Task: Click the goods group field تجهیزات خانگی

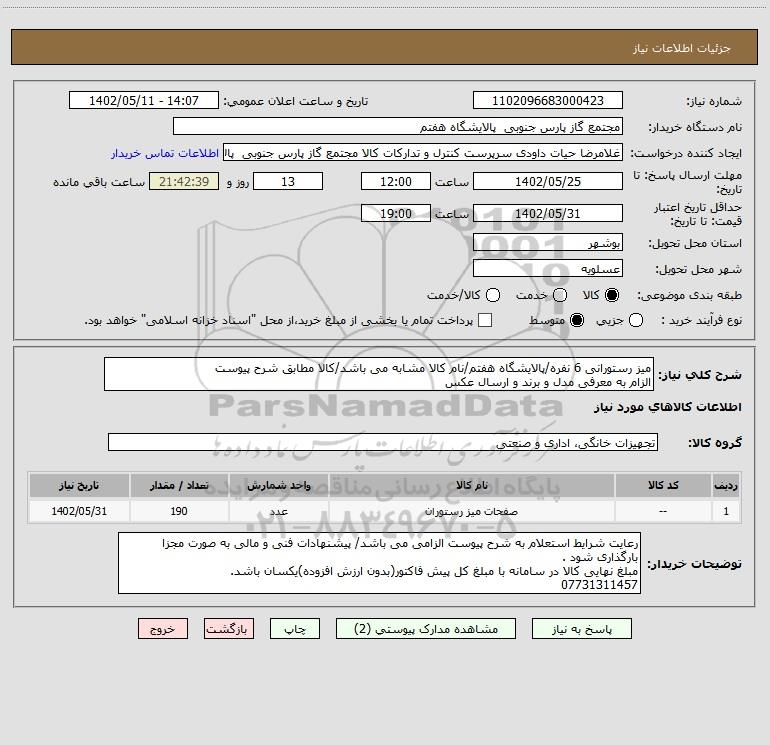Action: click(383, 442)
